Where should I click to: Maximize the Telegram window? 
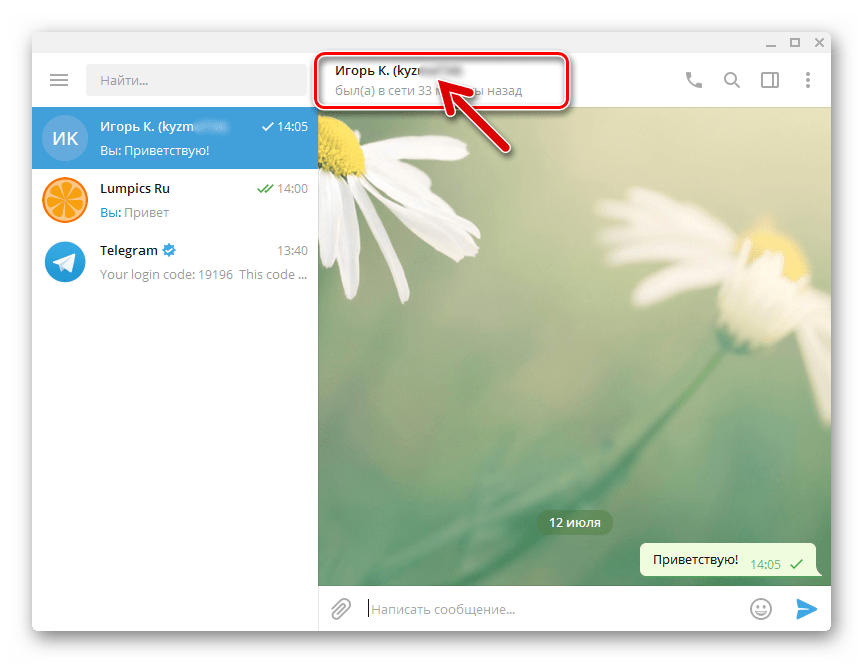click(795, 42)
